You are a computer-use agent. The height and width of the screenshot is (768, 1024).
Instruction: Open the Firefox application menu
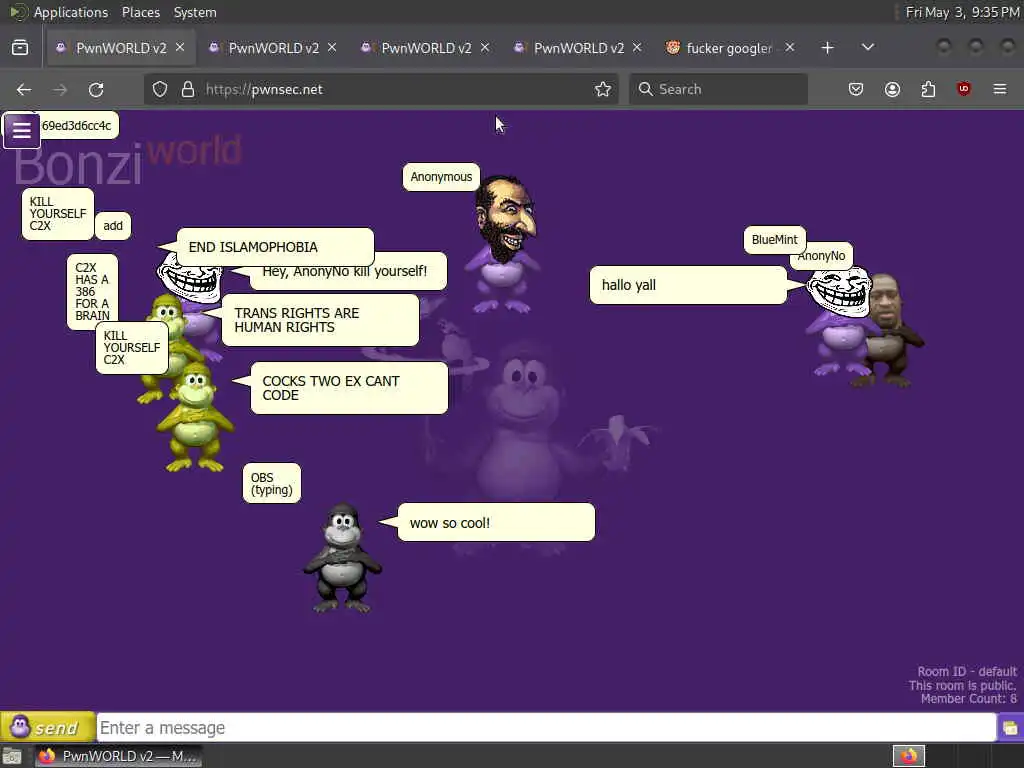pos(1000,89)
